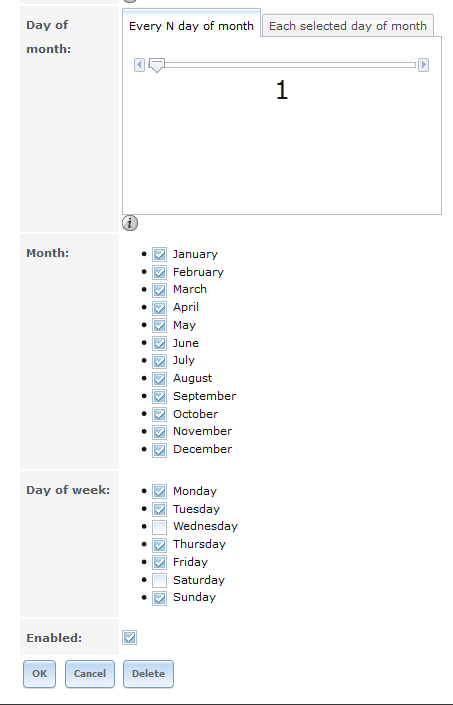Check the Saturday checkbox
This screenshot has height=705, width=453.
coord(160,580)
